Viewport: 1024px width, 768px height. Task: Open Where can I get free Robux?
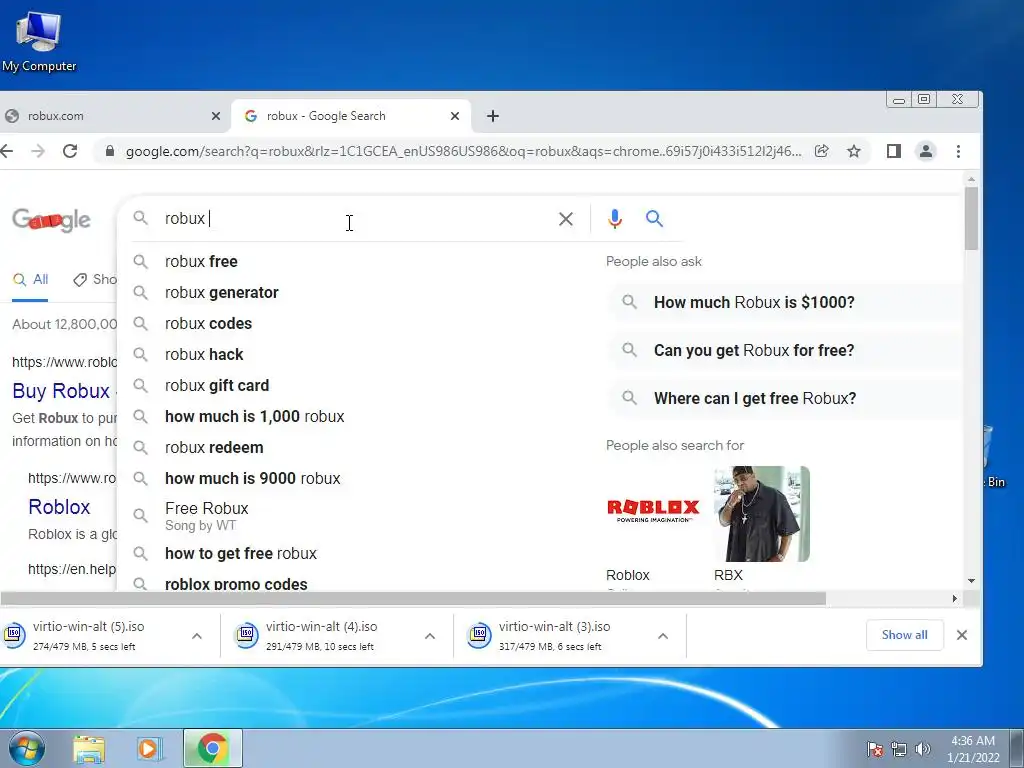coord(784,398)
